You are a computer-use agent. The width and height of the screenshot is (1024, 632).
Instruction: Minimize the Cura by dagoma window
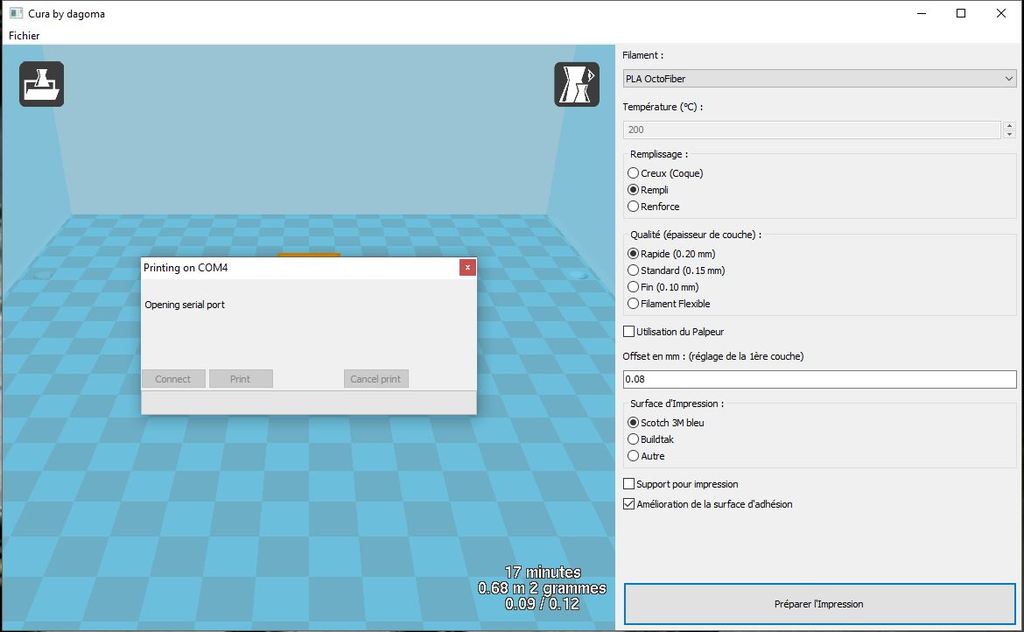point(921,13)
